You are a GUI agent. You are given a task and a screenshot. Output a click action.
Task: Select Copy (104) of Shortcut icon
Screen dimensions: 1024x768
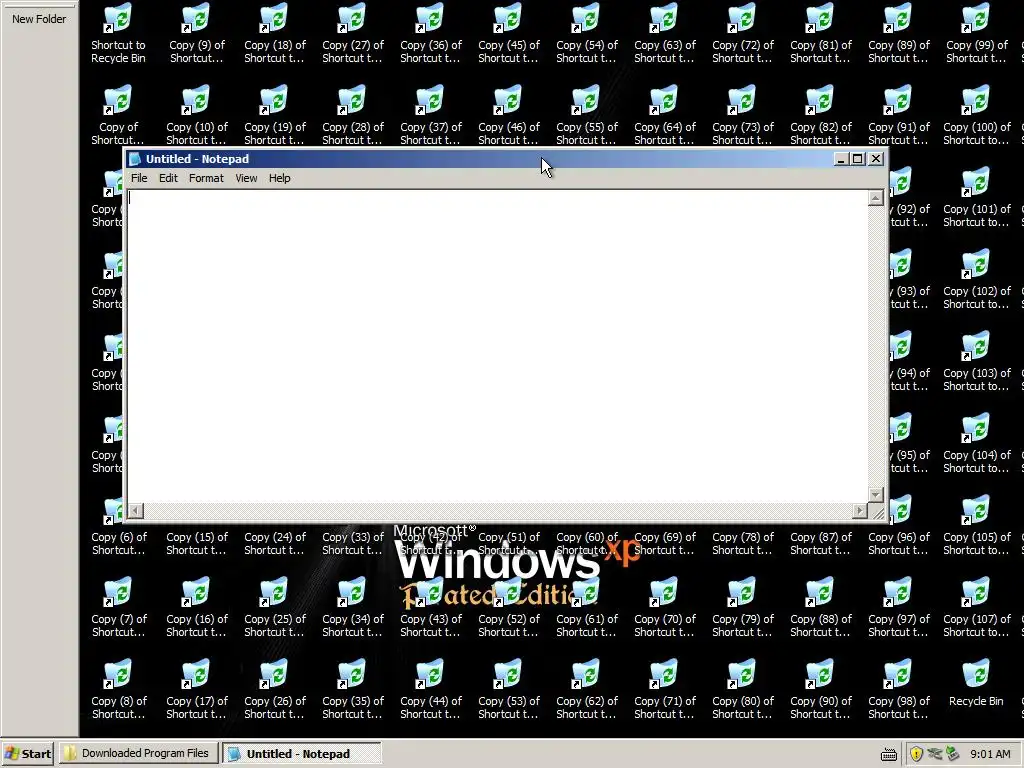point(977,443)
